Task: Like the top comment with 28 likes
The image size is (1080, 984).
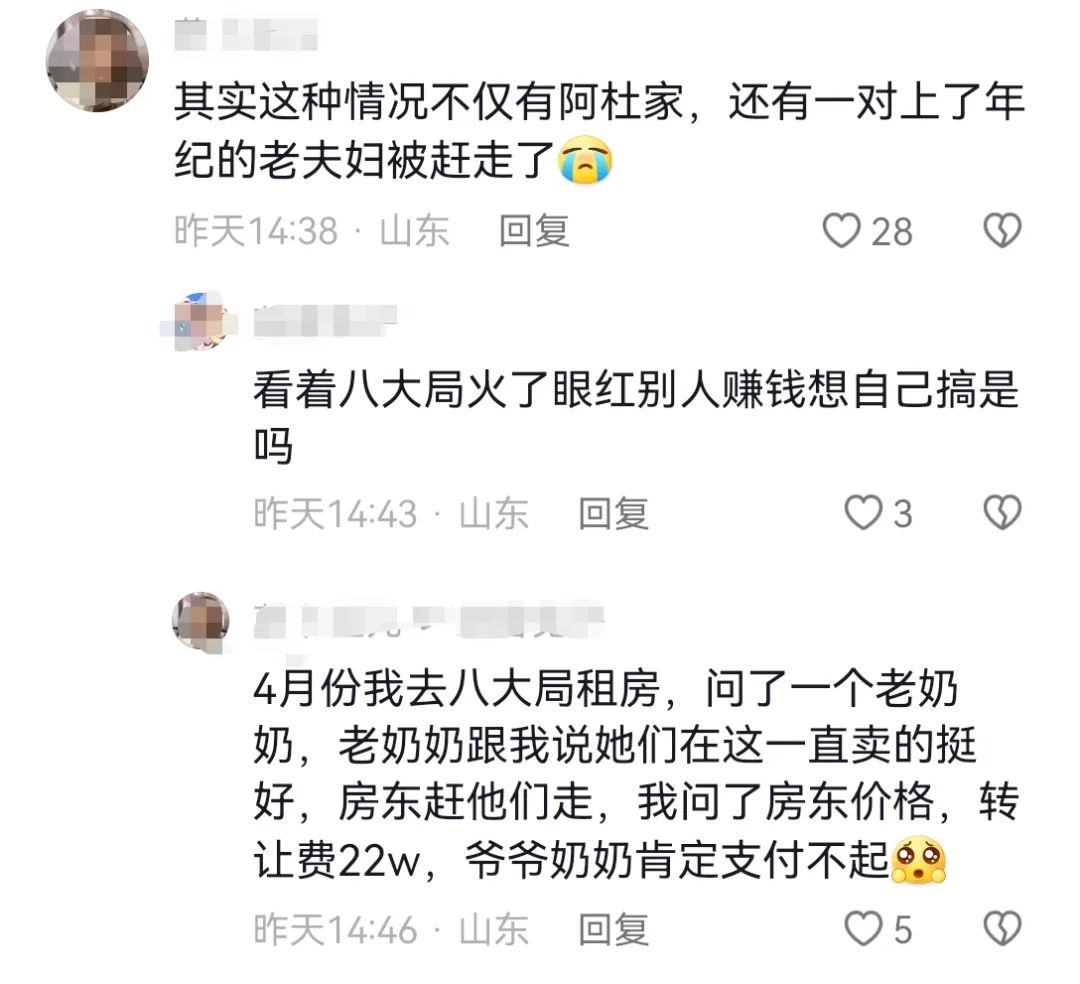Action: click(x=841, y=231)
